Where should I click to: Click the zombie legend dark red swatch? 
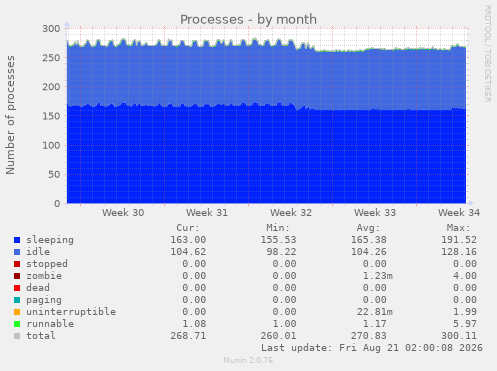point(17,276)
